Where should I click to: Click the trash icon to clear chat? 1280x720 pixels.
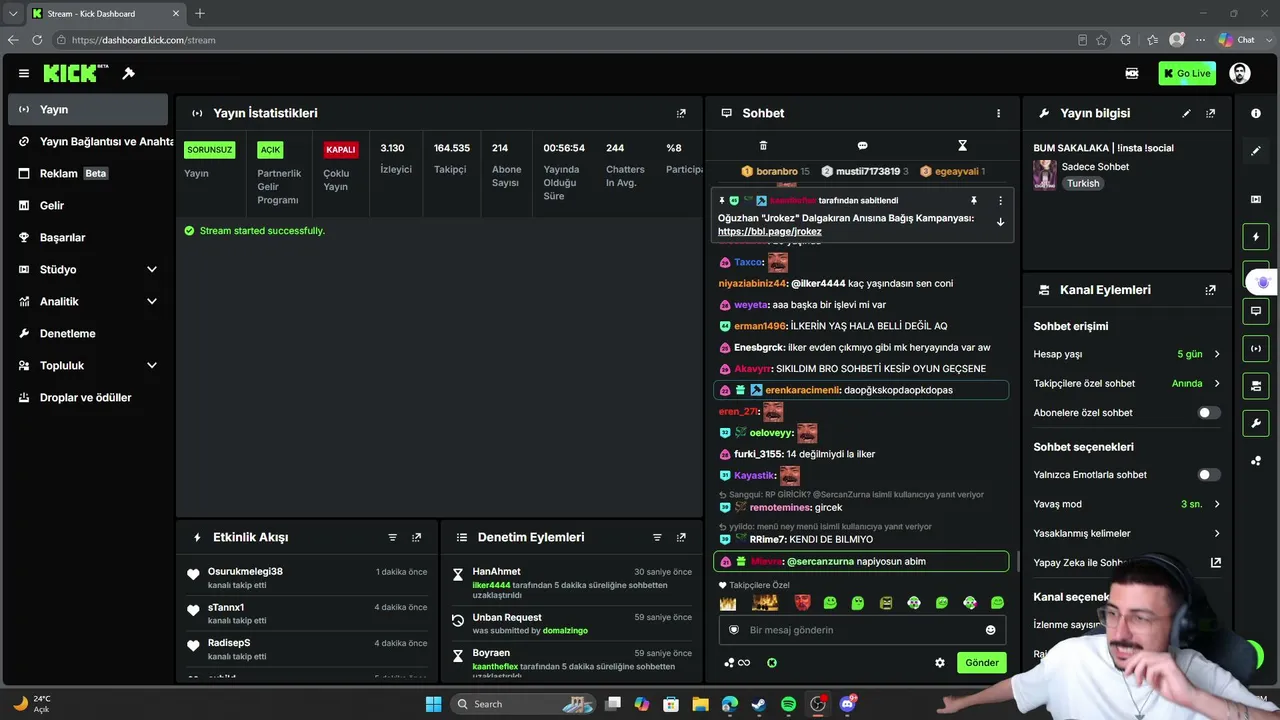[x=763, y=145]
